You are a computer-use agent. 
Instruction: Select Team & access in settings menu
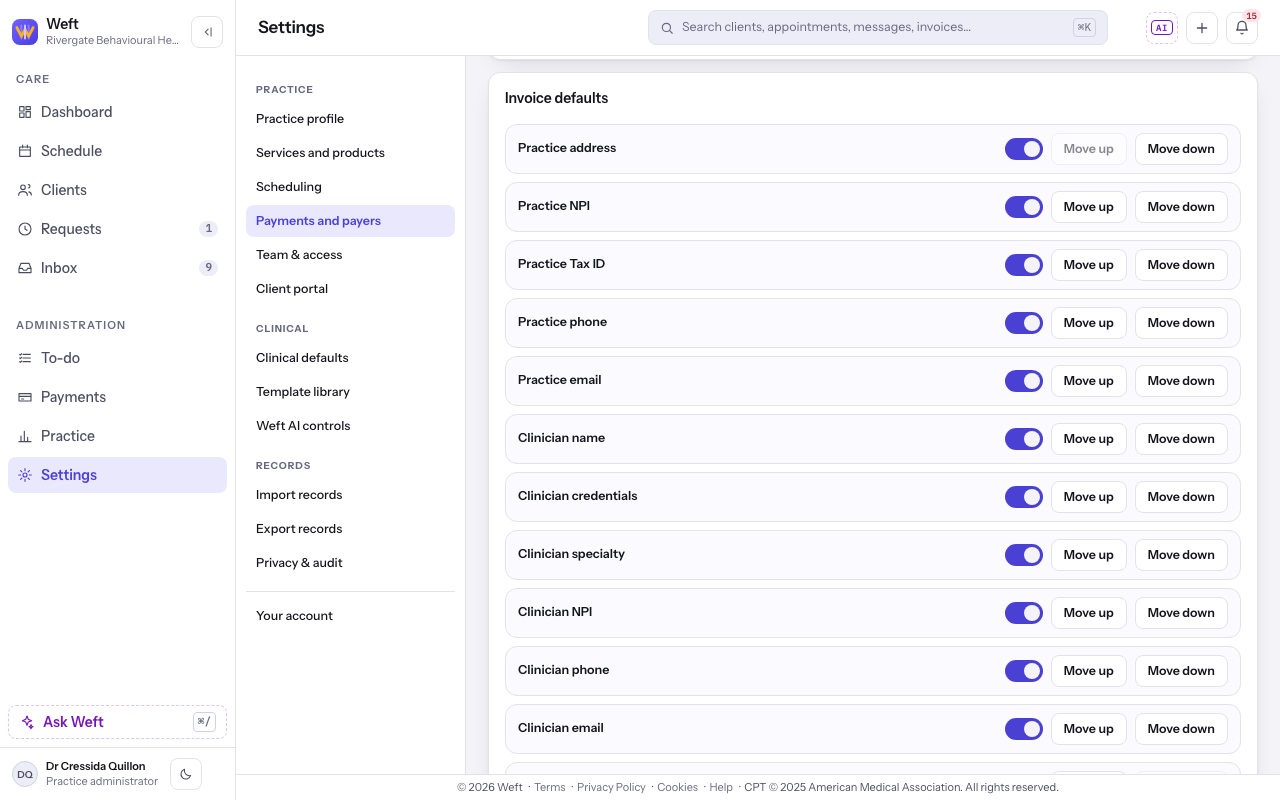(350, 255)
